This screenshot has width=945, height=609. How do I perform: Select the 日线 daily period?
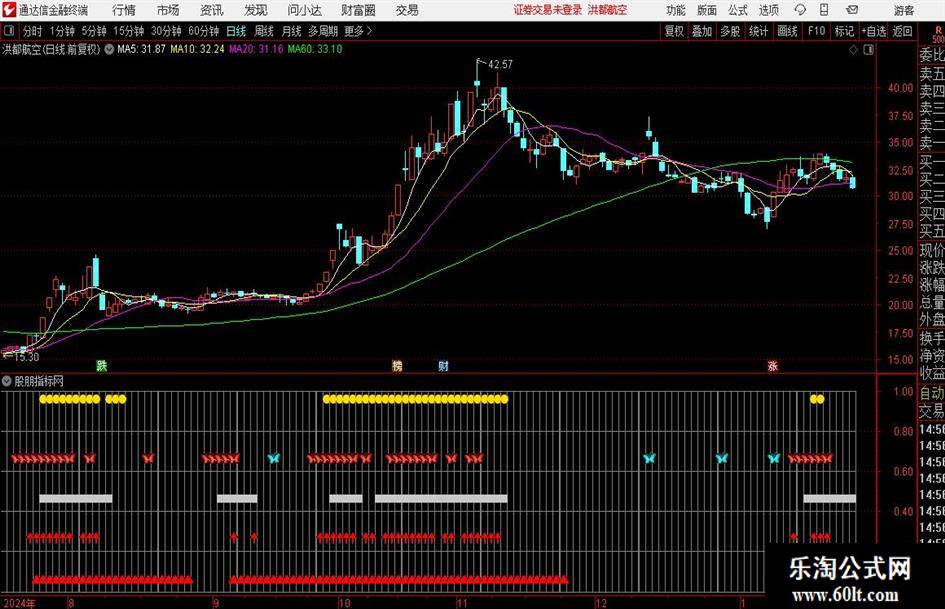(x=236, y=31)
